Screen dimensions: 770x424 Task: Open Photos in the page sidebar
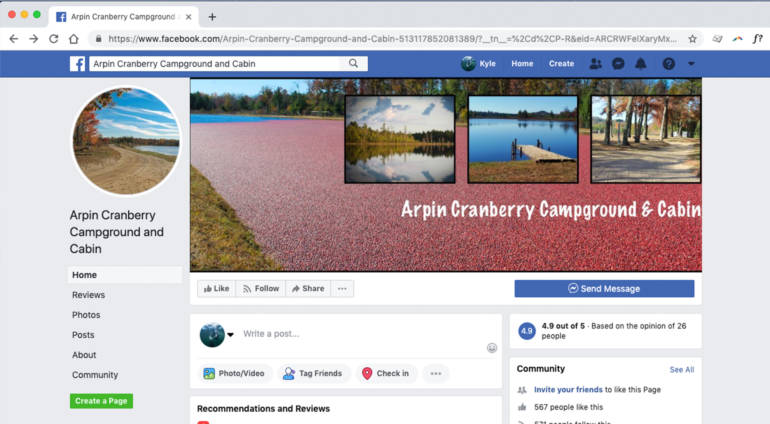(86, 315)
